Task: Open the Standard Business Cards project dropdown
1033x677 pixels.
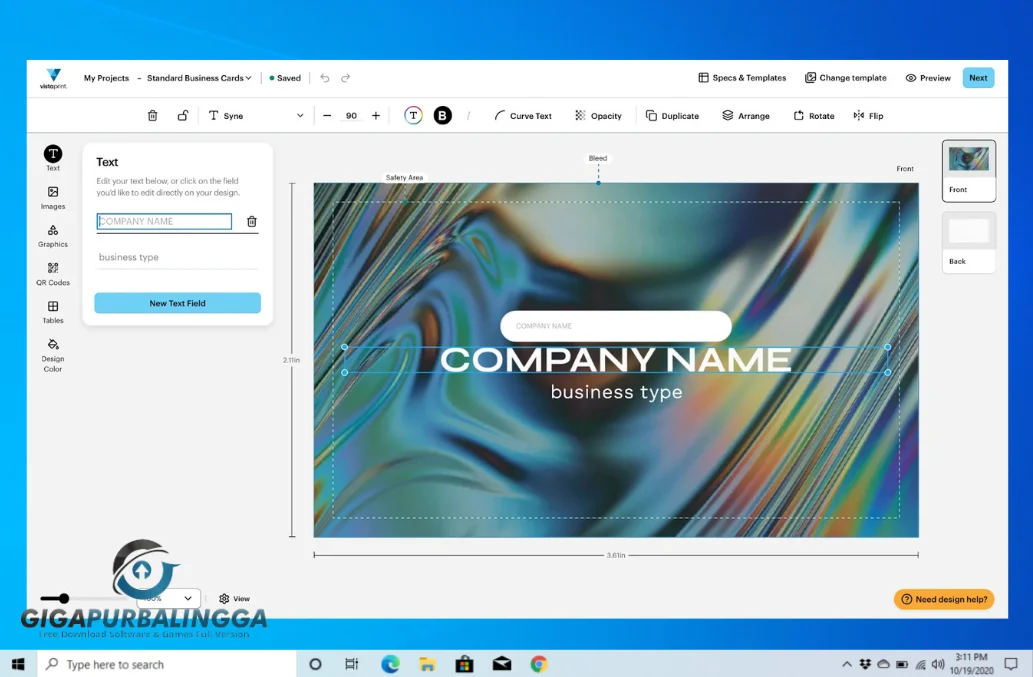Action: 199,78
